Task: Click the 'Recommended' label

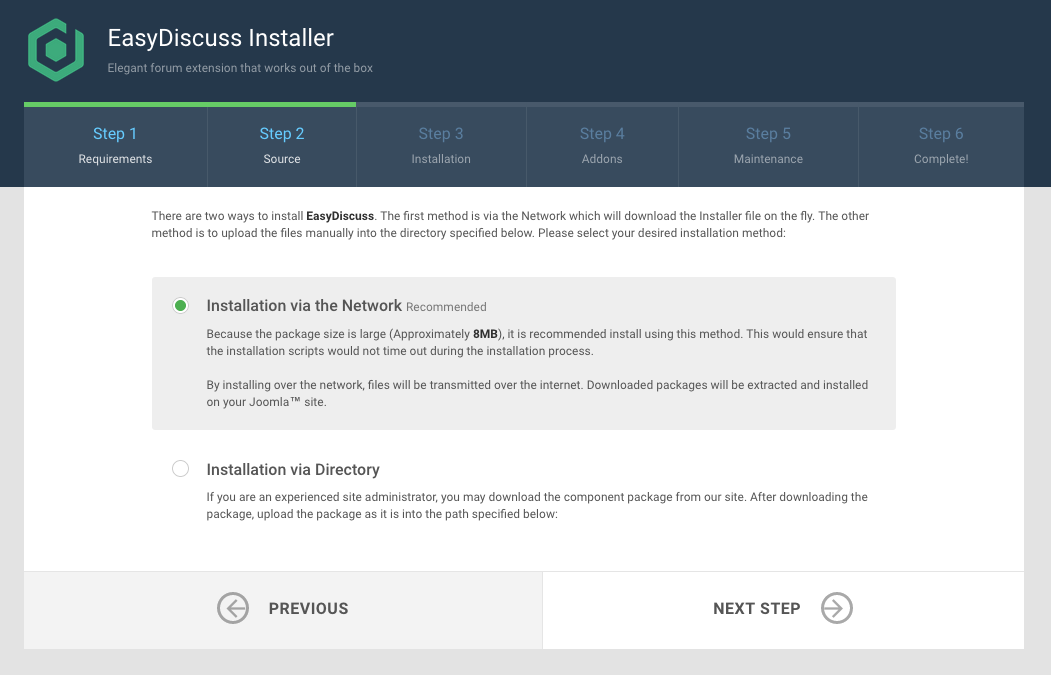Action: pyautogui.click(x=446, y=307)
